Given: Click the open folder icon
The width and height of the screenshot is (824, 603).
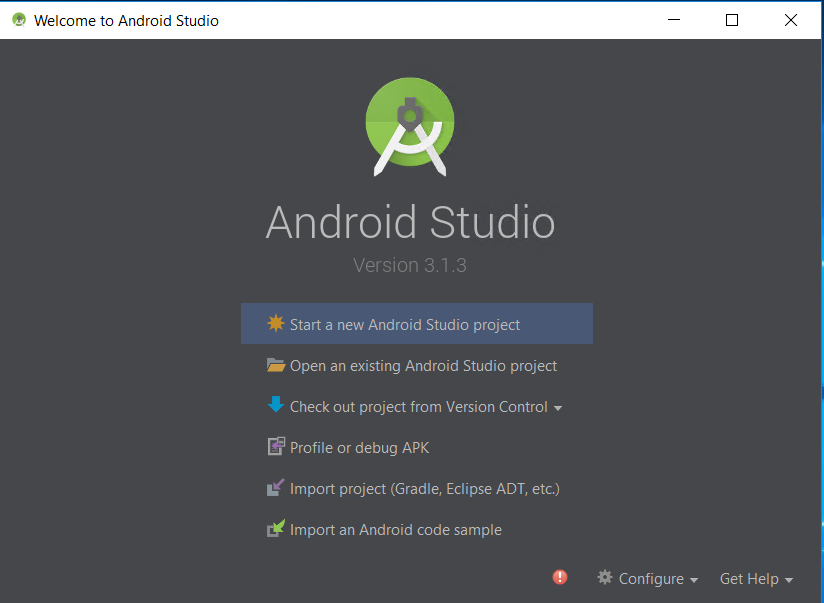Looking at the screenshot, I should 276,365.
